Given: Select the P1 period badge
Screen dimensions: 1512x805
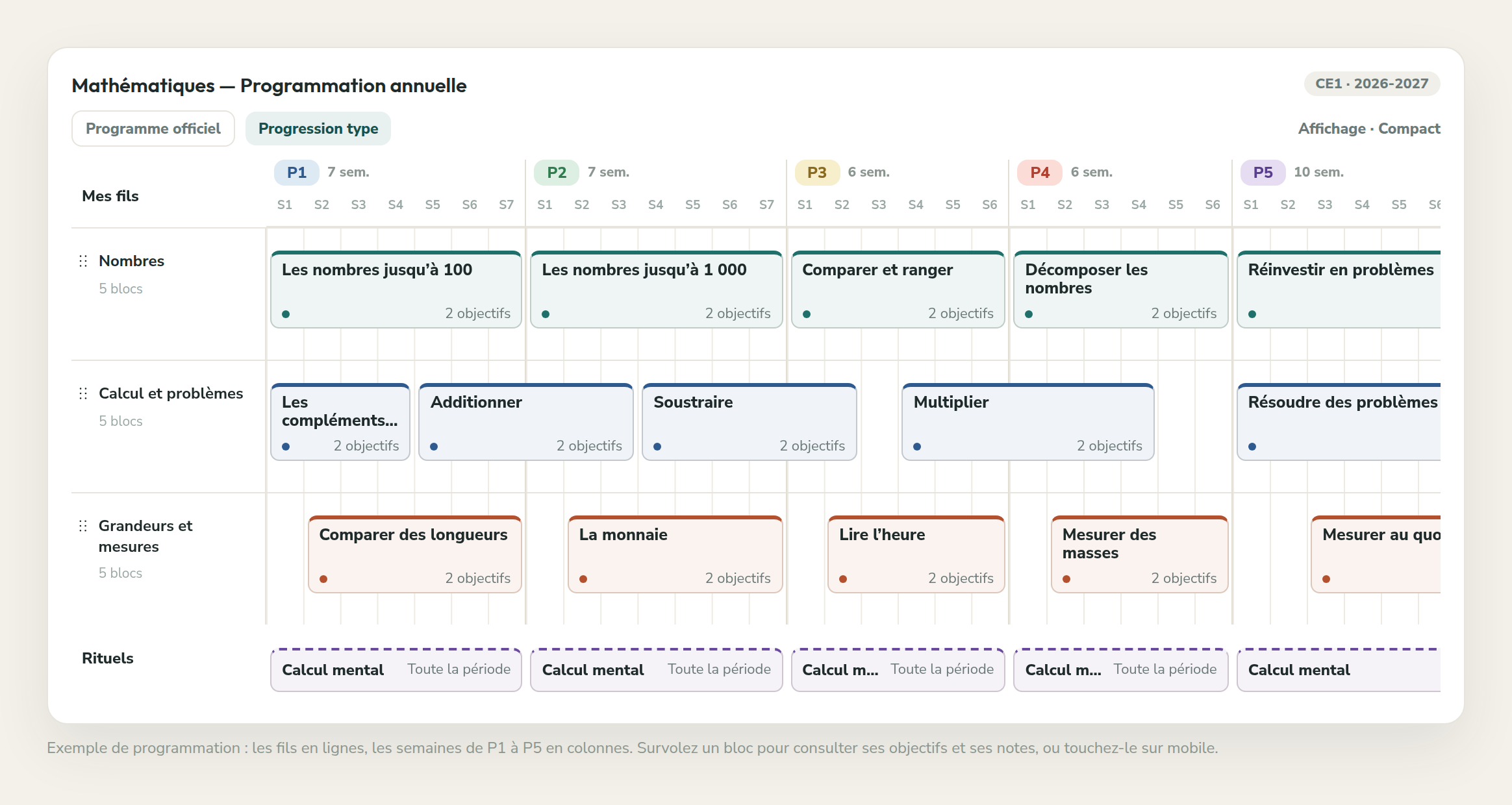Looking at the screenshot, I should [x=297, y=173].
